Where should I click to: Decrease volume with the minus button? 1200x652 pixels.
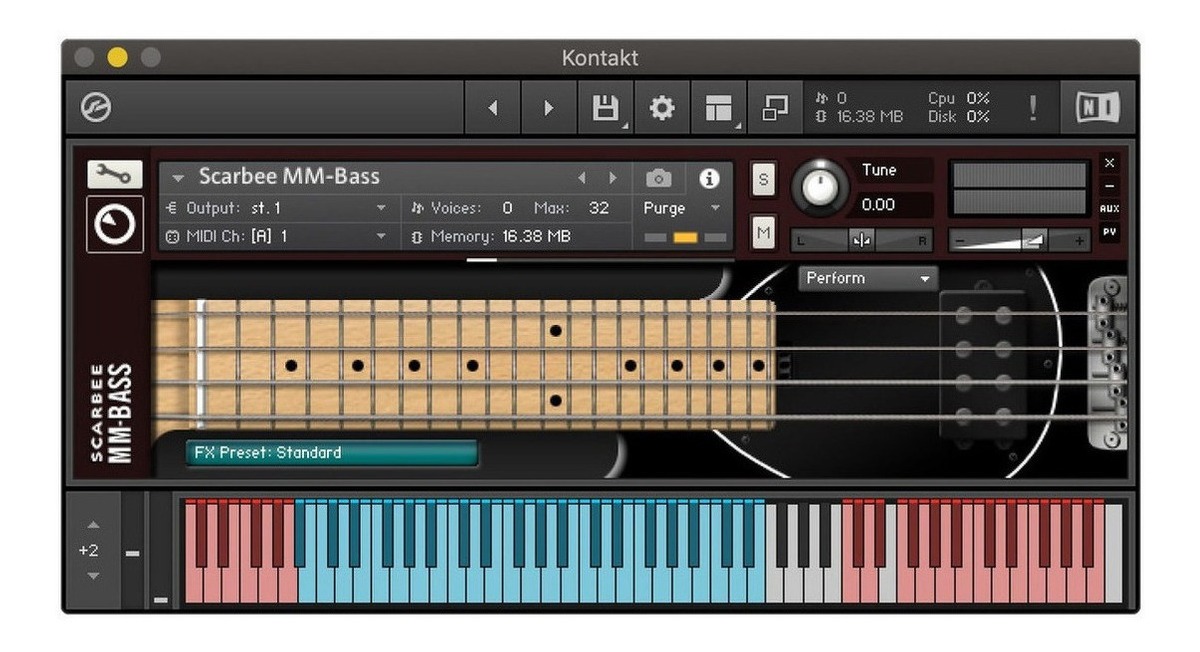[959, 240]
